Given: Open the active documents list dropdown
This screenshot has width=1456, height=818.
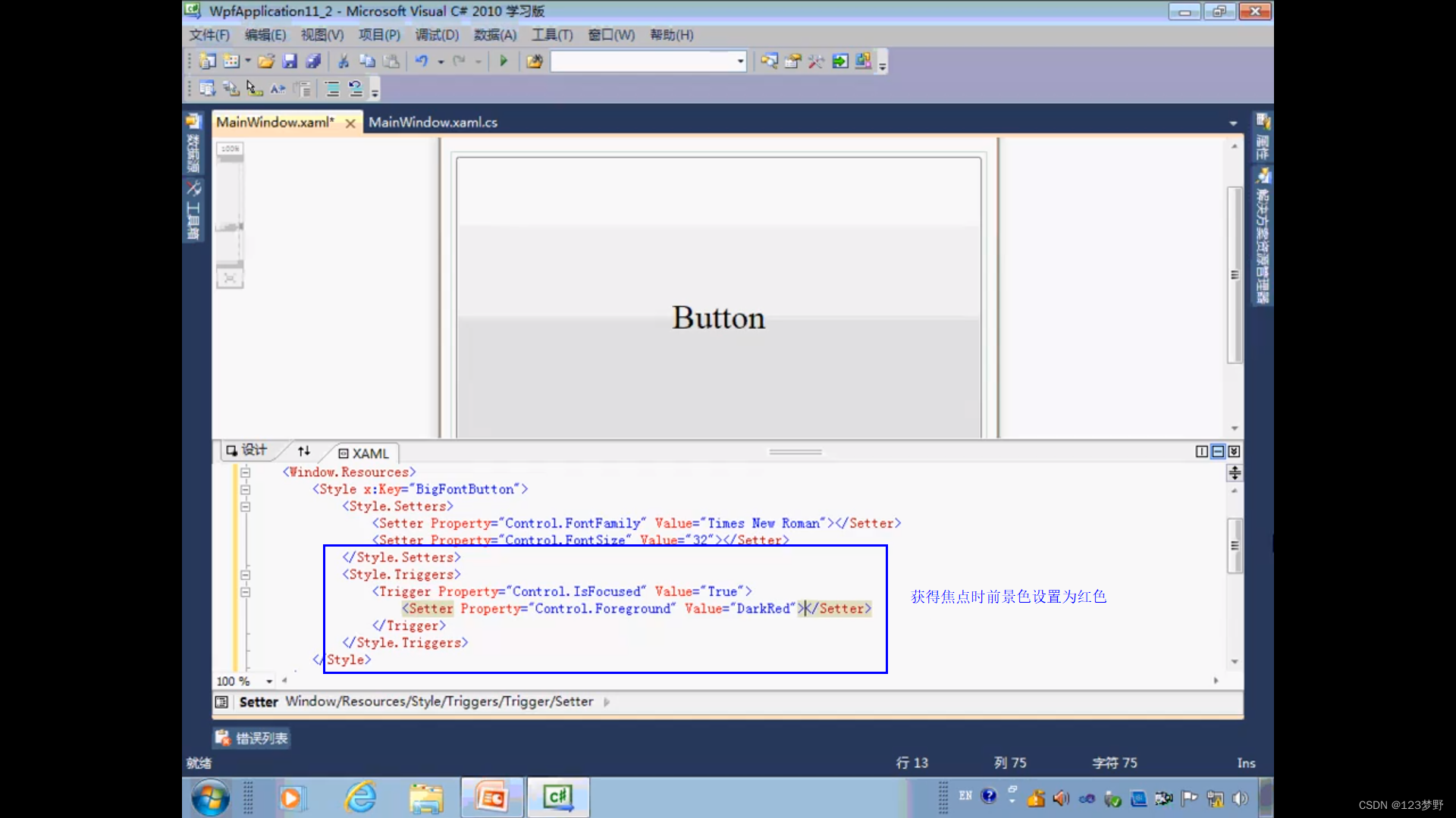Looking at the screenshot, I should 1233,123.
